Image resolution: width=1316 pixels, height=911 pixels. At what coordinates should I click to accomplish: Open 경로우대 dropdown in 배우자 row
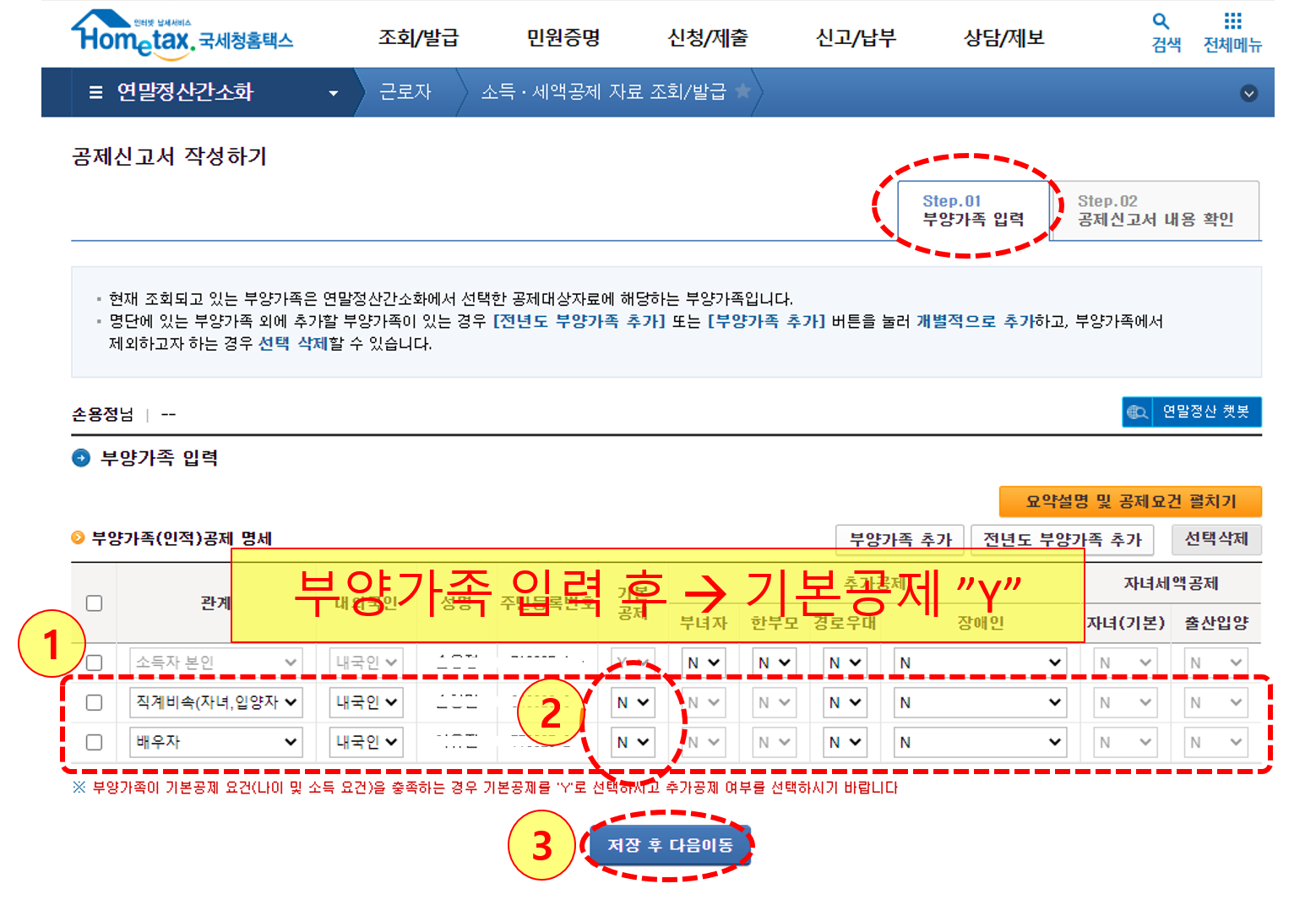click(x=845, y=742)
